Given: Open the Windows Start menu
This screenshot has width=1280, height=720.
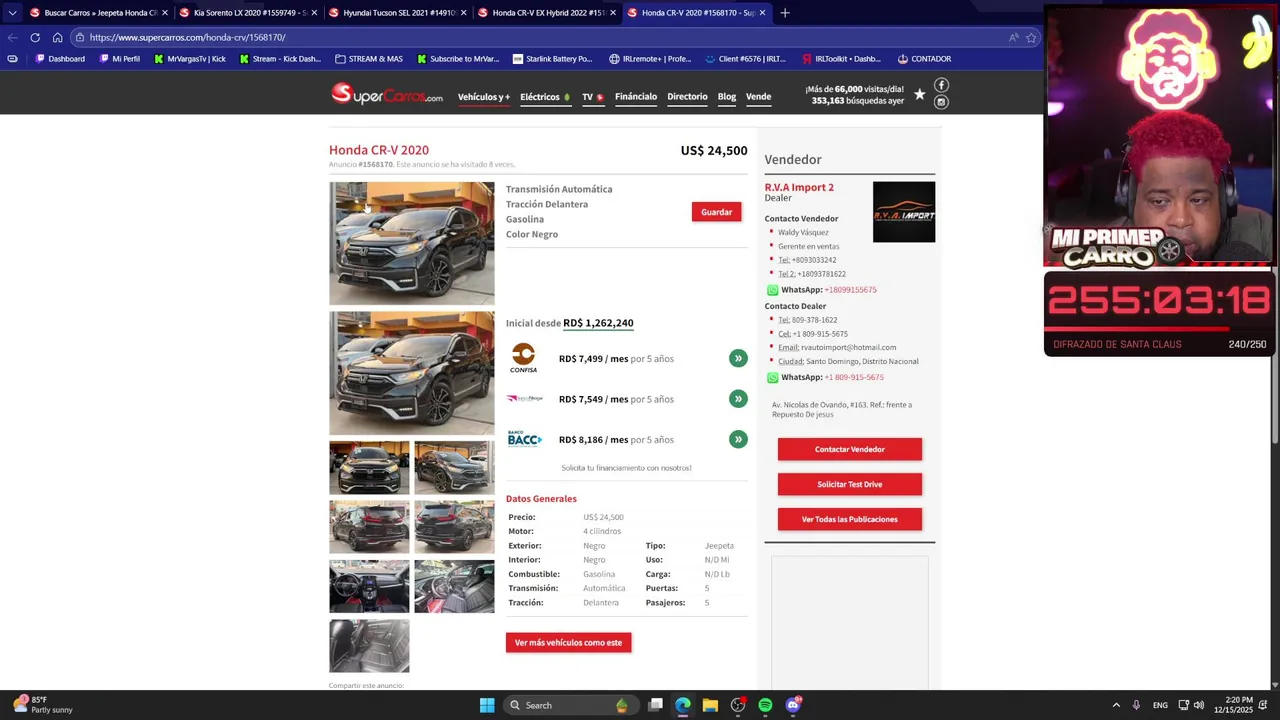Looking at the screenshot, I should pos(487,705).
